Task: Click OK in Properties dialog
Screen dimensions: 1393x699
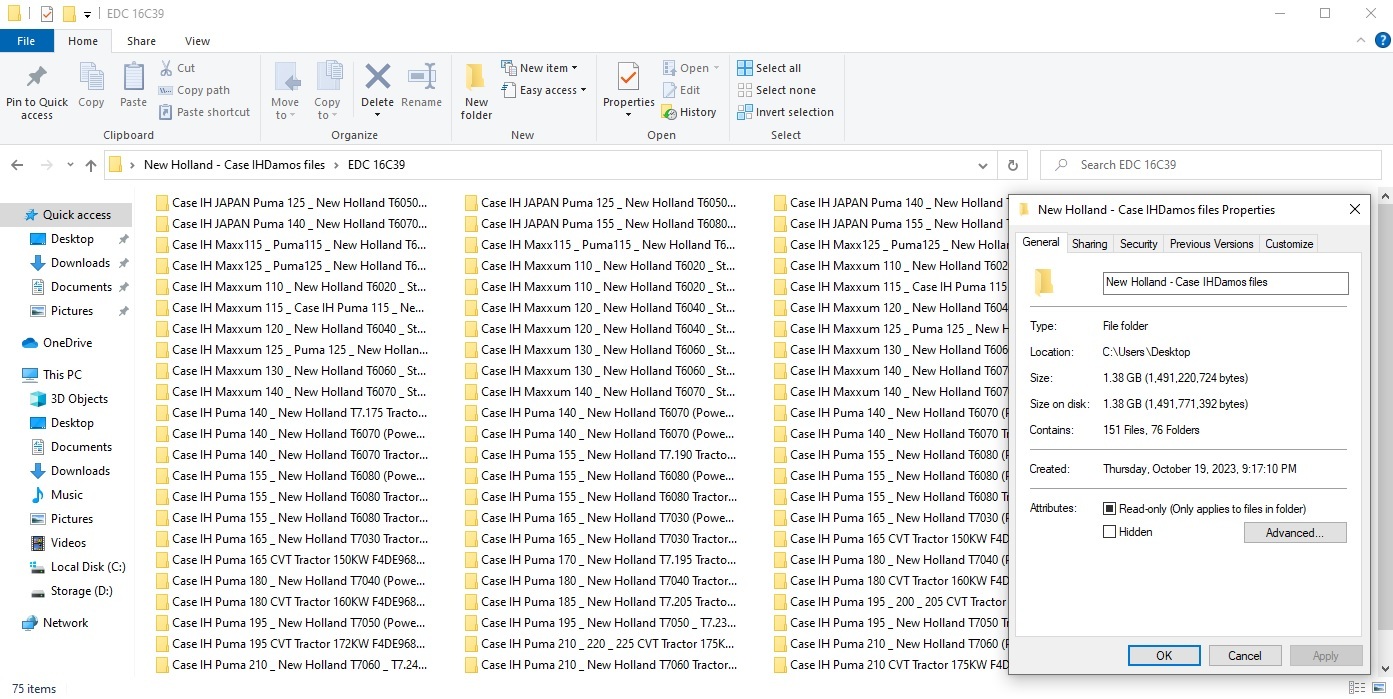Action: click(1164, 656)
